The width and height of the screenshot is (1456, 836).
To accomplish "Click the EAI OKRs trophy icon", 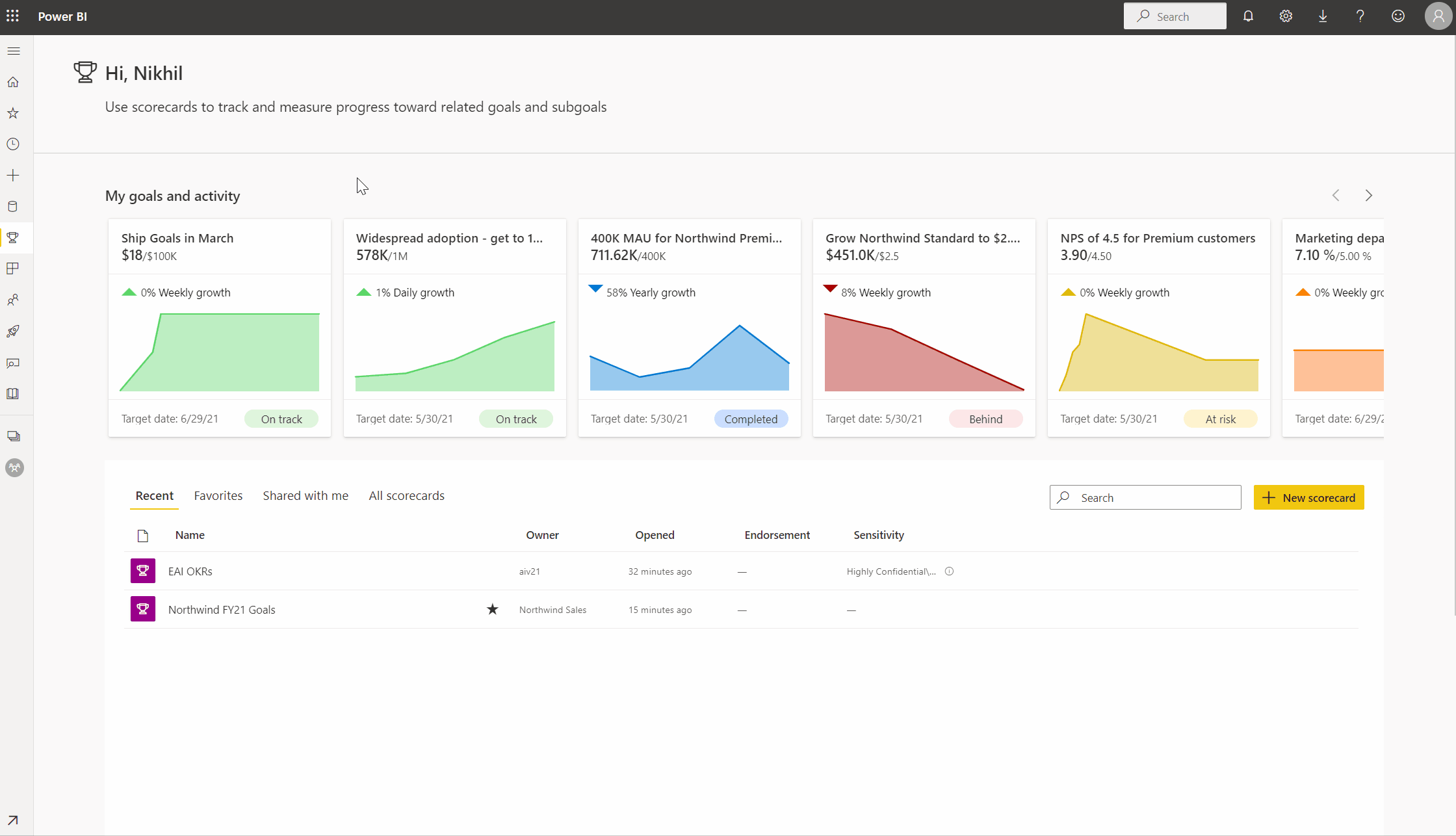I will click(143, 571).
